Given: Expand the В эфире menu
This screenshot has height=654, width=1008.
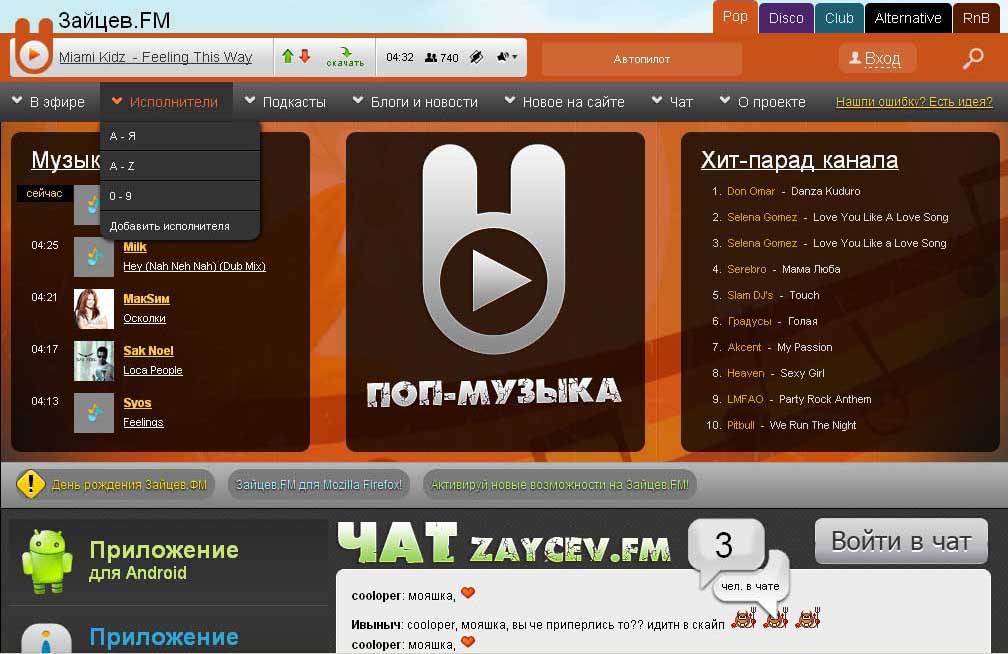Looking at the screenshot, I should click(49, 102).
